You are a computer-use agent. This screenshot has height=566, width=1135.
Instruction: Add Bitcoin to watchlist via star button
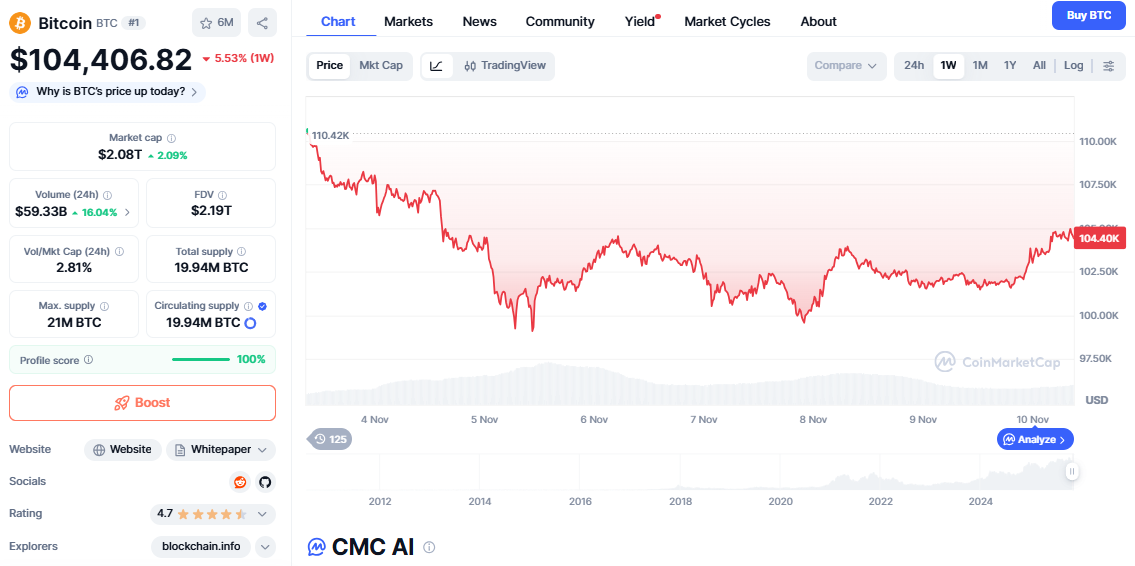pyautogui.click(x=217, y=22)
